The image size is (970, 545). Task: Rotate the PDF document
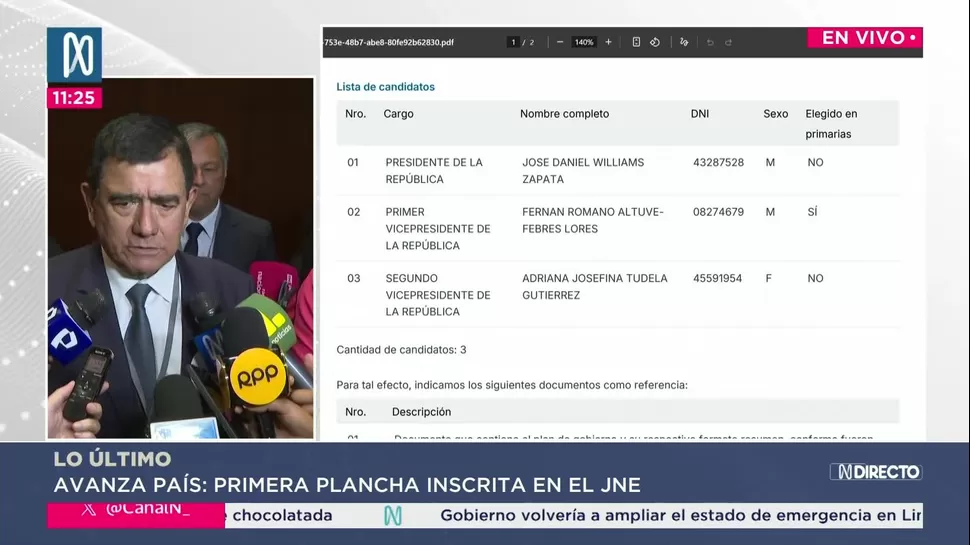[655, 42]
